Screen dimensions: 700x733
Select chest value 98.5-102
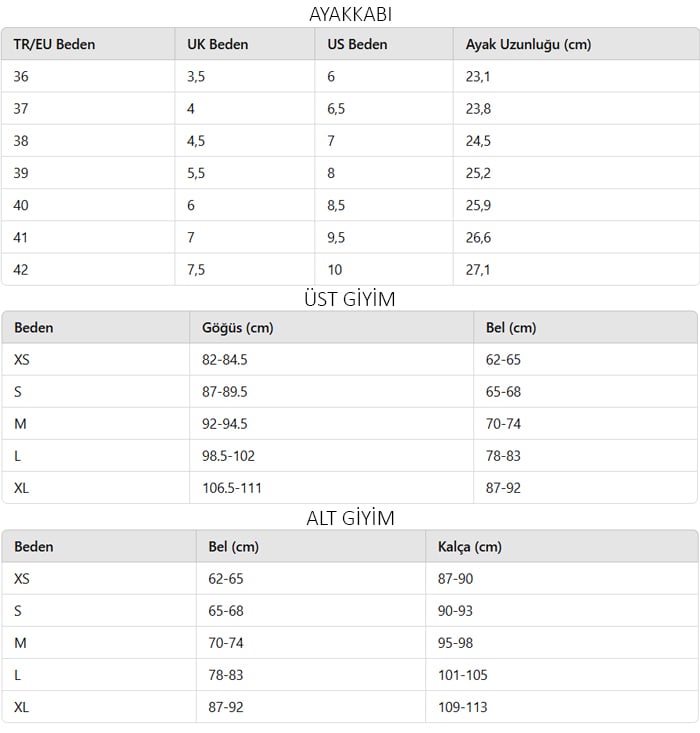click(x=229, y=456)
